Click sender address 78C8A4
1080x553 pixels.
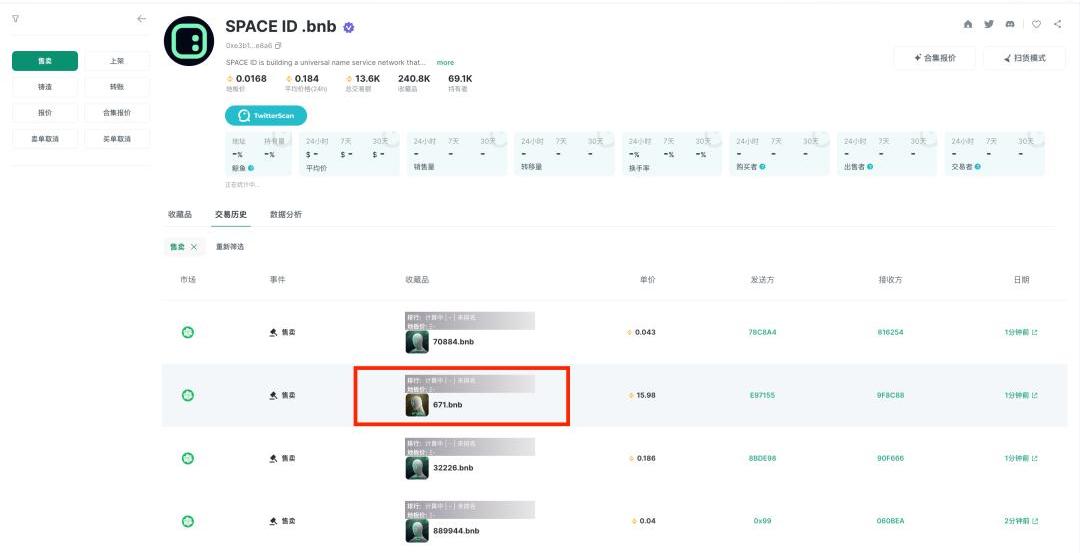762,332
